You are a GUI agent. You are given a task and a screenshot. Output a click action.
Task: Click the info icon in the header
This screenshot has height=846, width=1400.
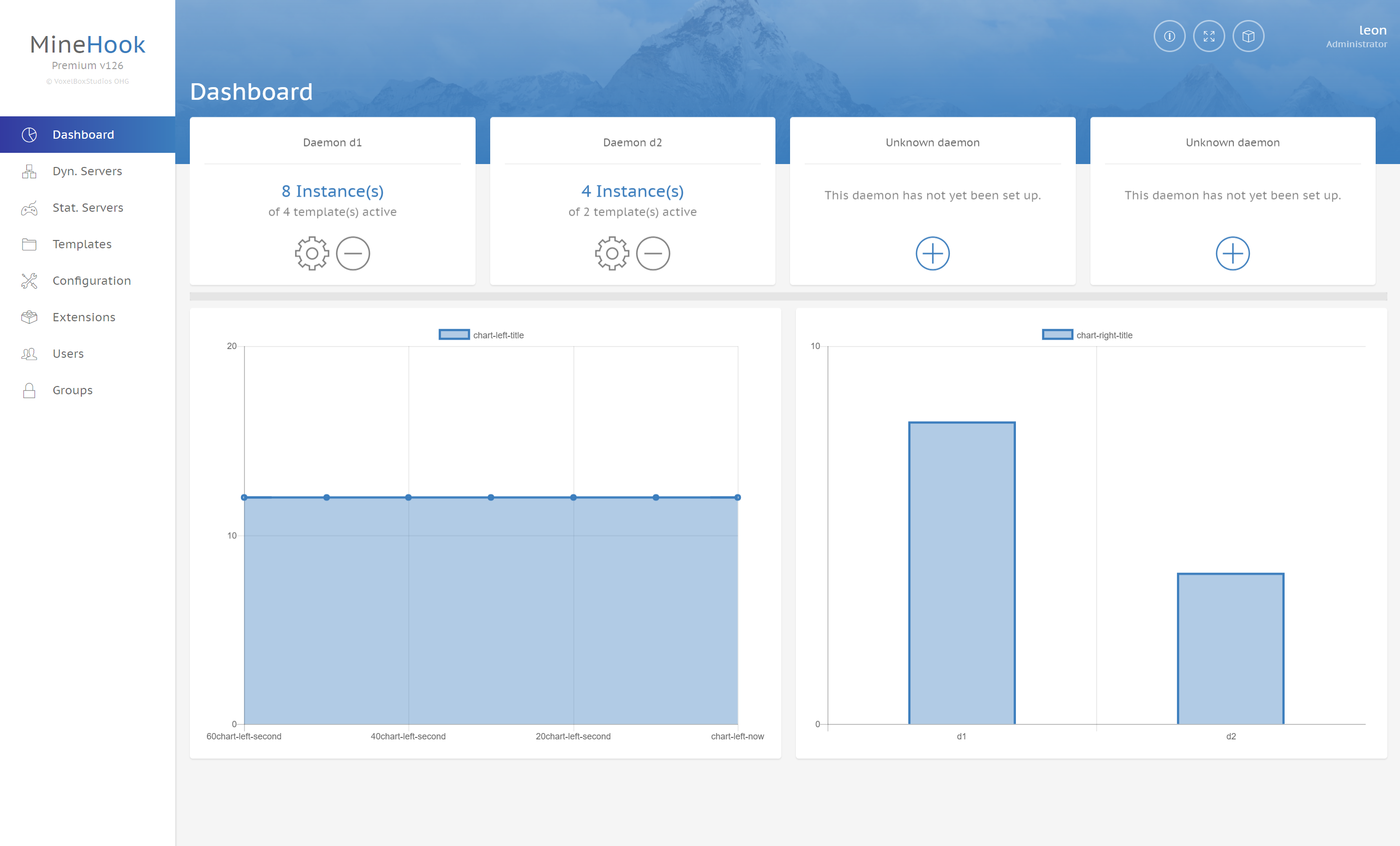coord(1169,37)
